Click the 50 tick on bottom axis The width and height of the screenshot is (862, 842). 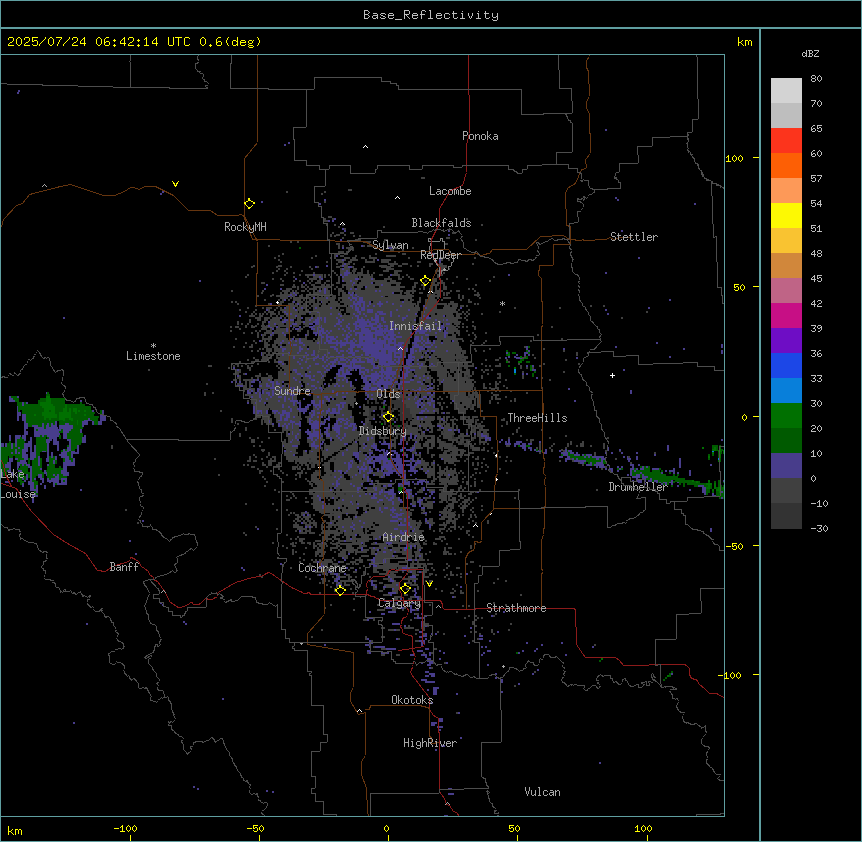[514, 829]
